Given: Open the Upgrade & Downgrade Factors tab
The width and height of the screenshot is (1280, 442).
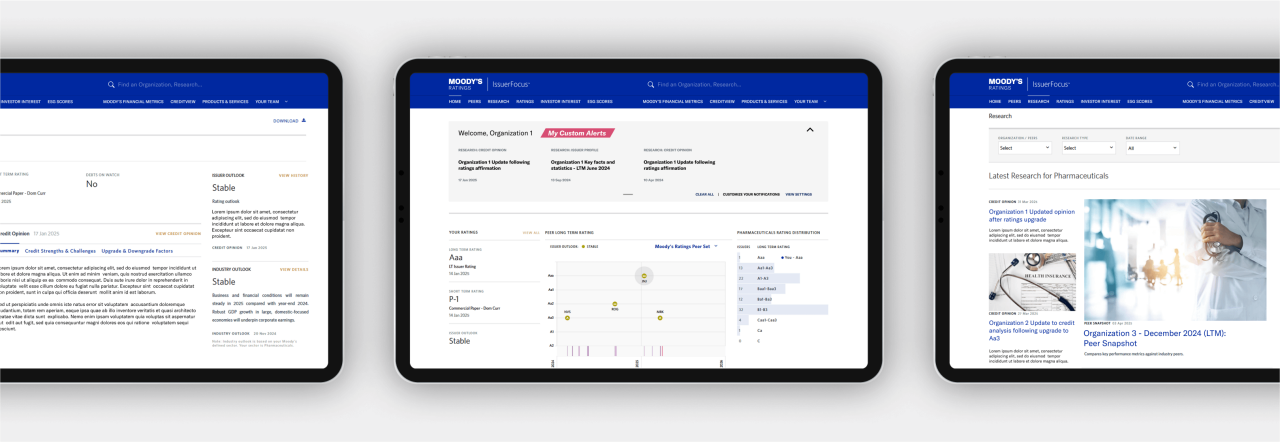Looking at the screenshot, I should (x=137, y=251).
